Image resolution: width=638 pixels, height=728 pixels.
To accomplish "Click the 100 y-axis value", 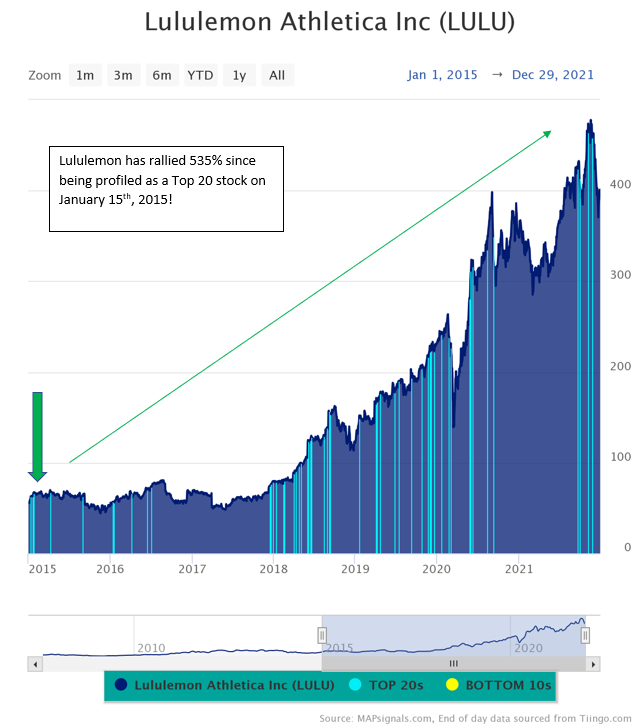I will point(620,457).
